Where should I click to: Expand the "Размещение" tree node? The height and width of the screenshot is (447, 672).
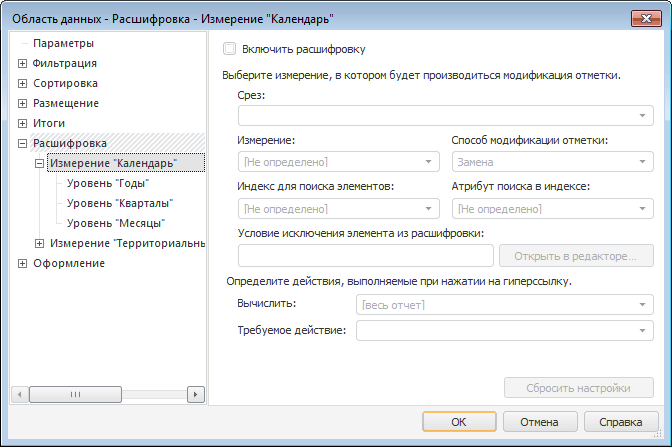(x=22, y=103)
